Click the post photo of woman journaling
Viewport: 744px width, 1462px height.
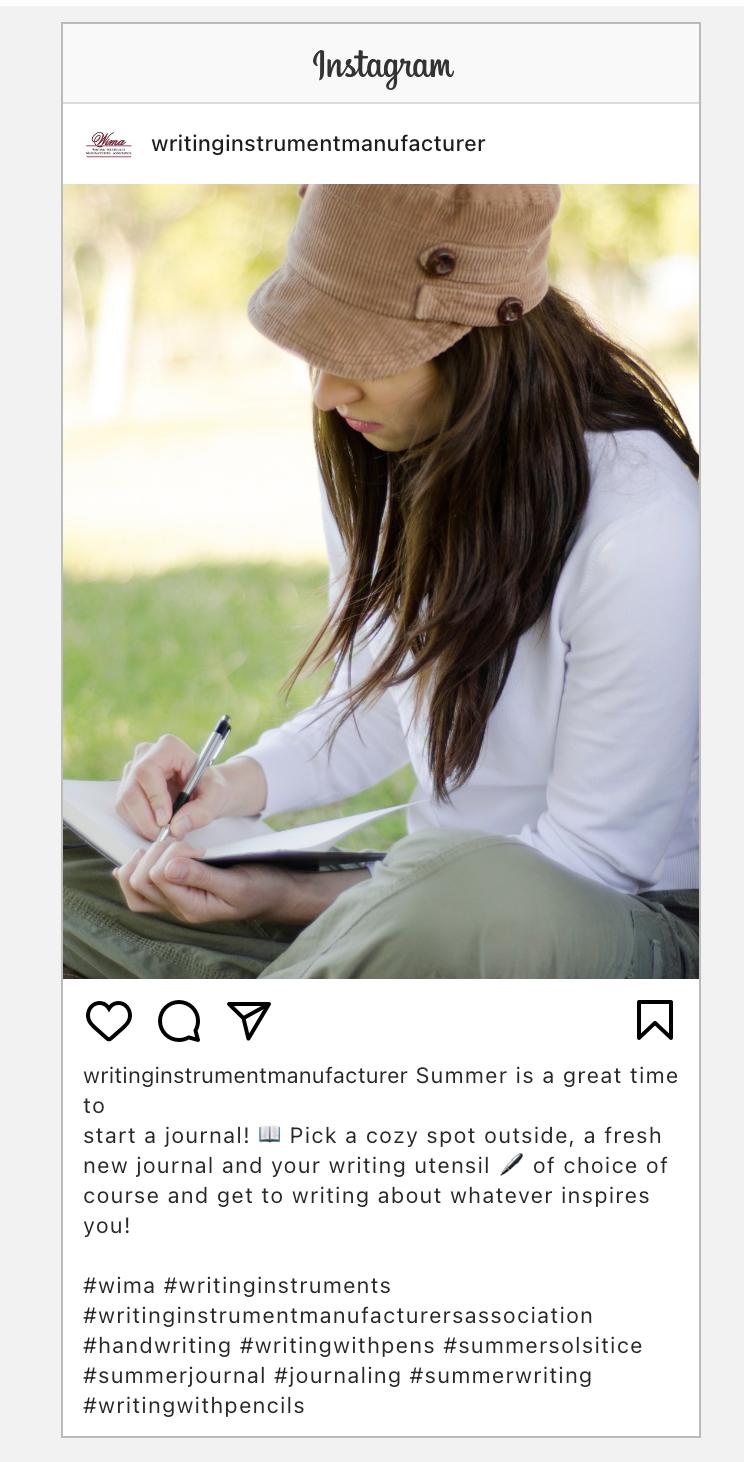tap(381, 581)
